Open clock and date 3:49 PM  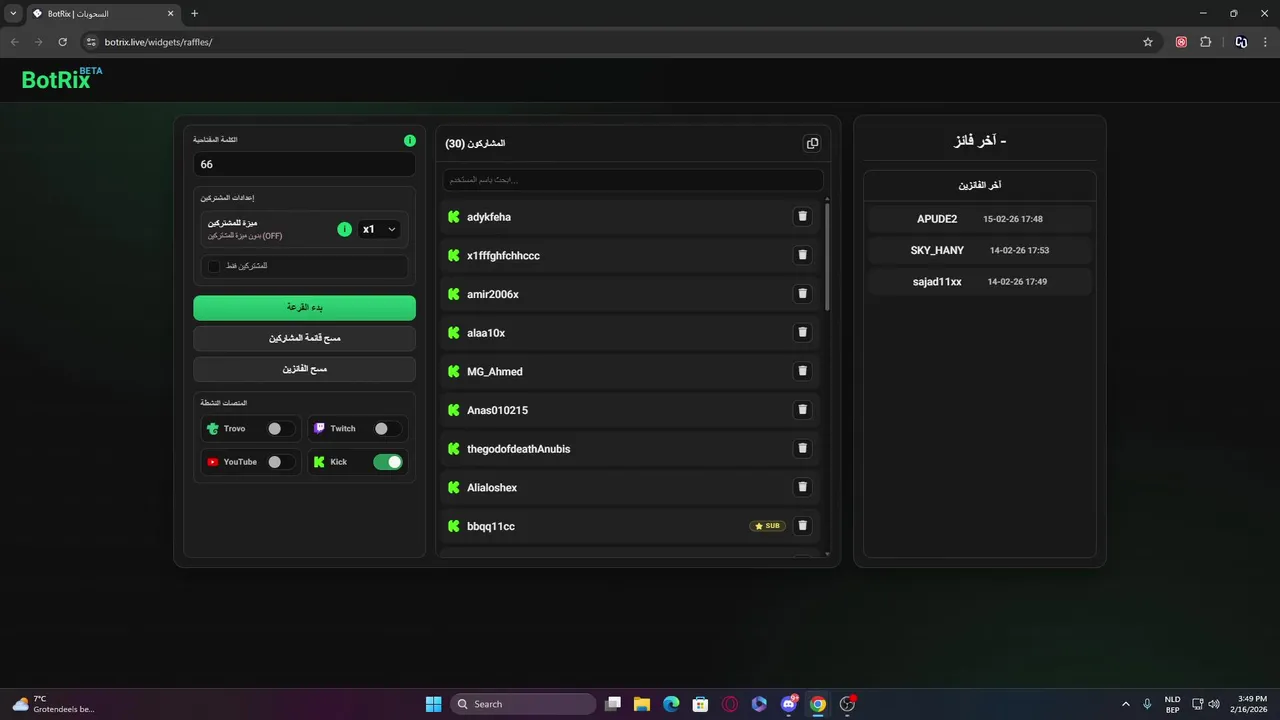click(x=1251, y=704)
